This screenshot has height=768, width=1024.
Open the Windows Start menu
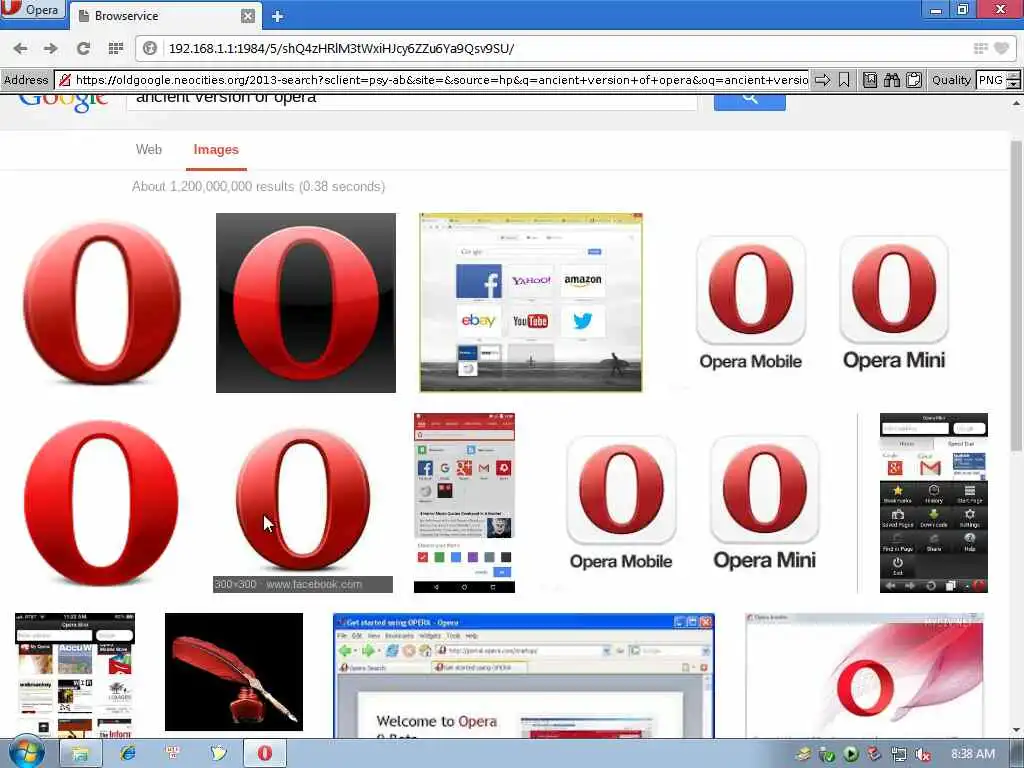[27, 754]
